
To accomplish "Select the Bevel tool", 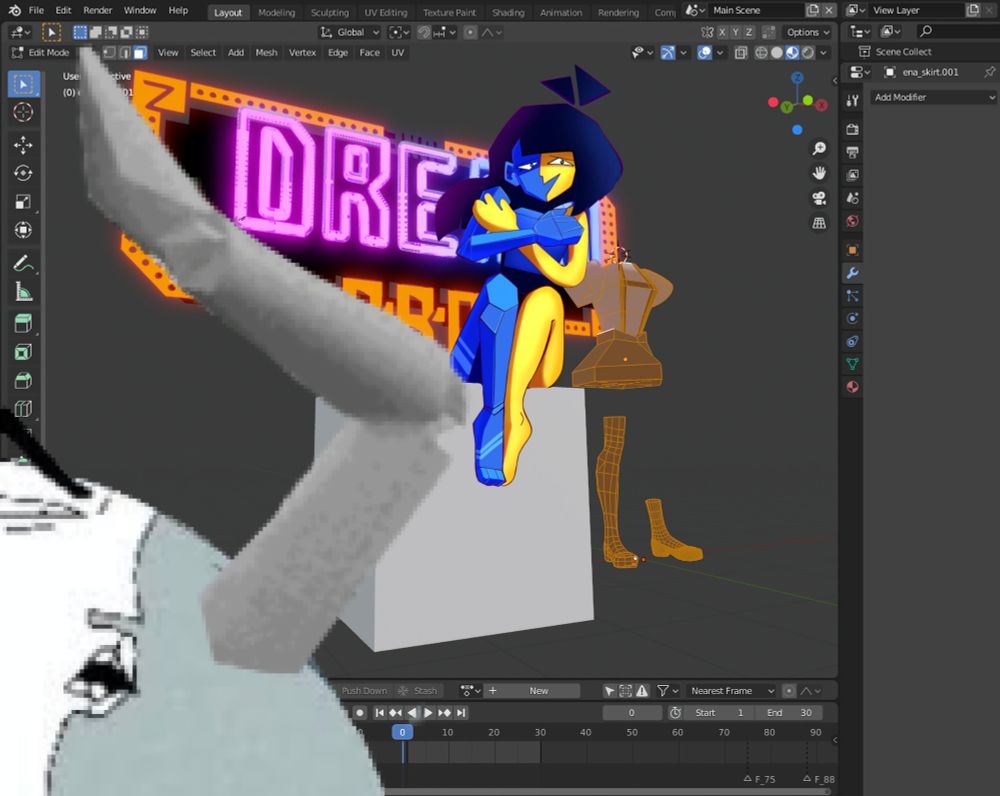I will coord(24,381).
